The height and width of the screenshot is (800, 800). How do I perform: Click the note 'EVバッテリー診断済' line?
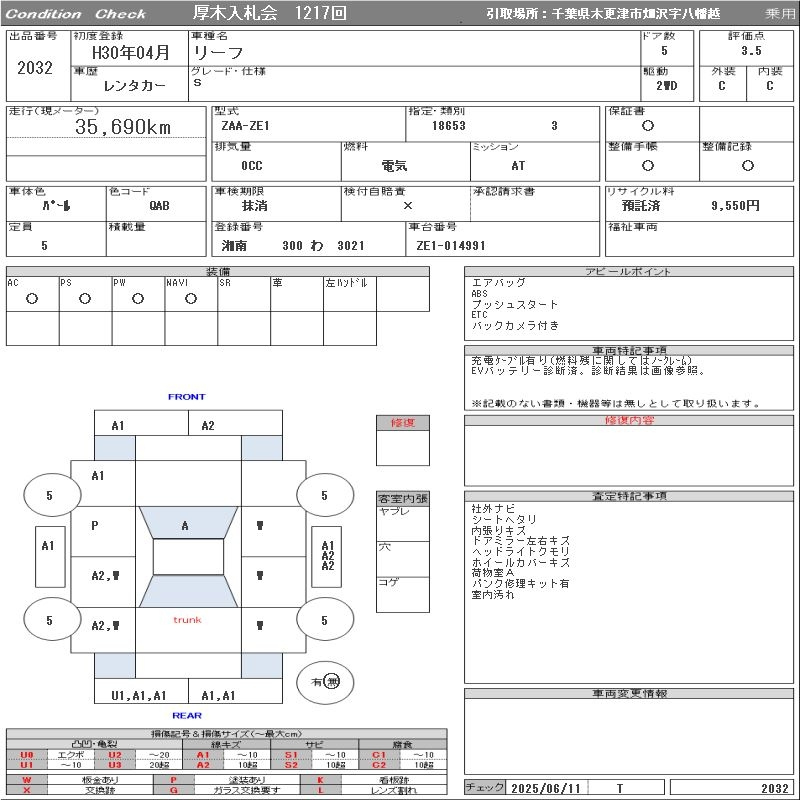588,371
